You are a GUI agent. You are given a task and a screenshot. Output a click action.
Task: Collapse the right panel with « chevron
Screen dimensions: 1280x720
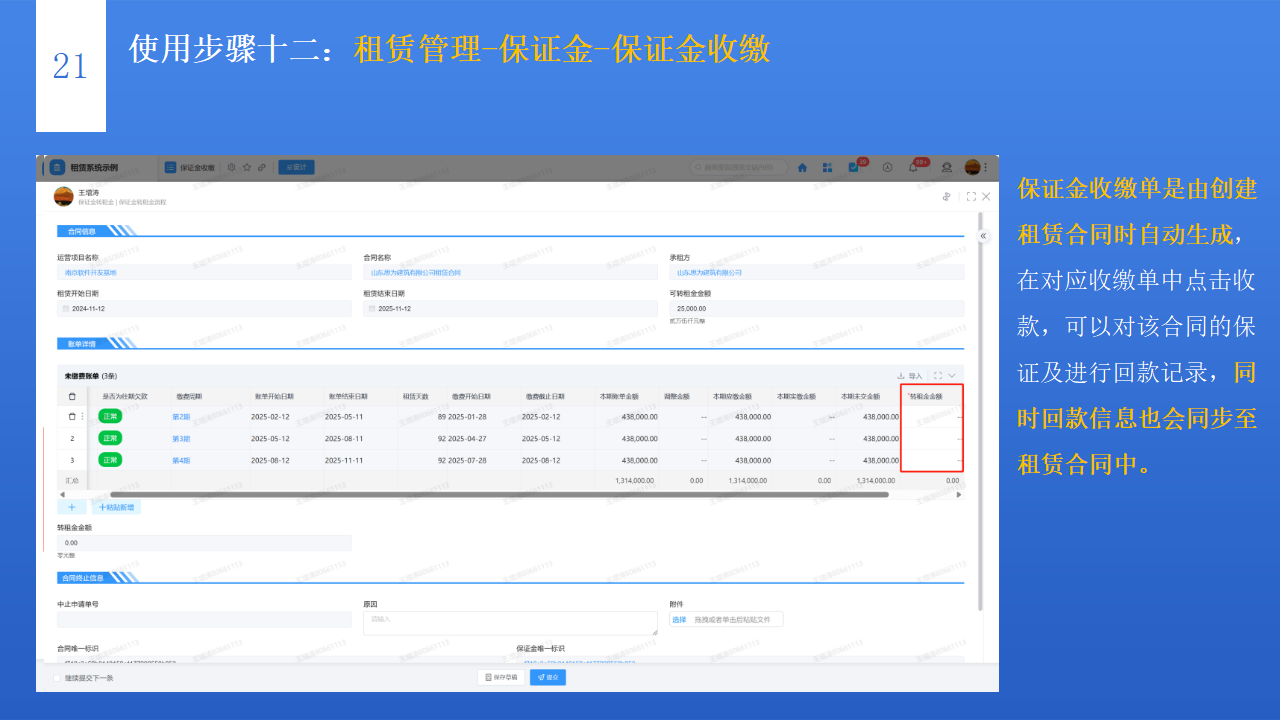tap(982, 236)
